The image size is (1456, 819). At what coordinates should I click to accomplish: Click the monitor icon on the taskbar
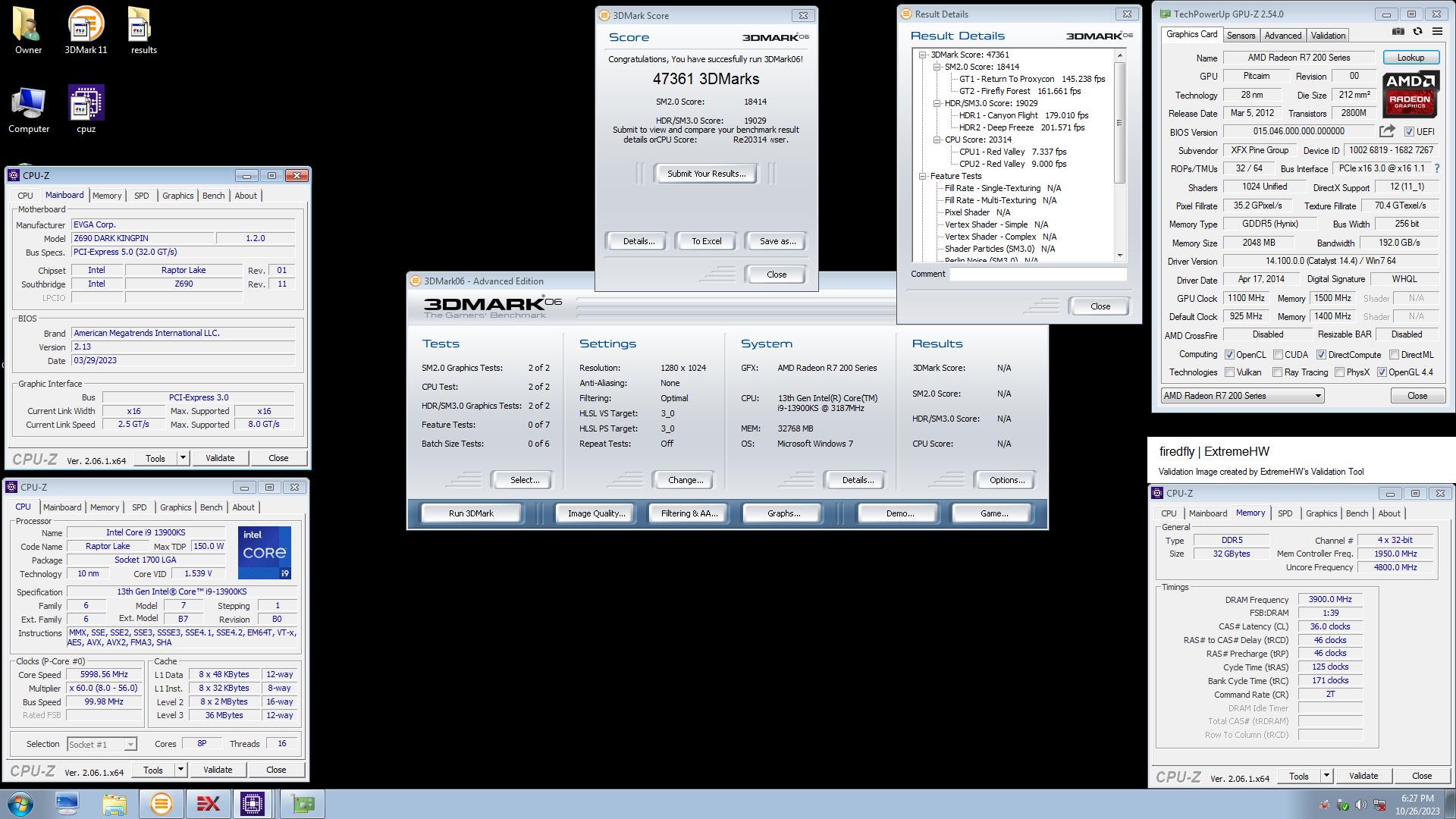(67, 804)
